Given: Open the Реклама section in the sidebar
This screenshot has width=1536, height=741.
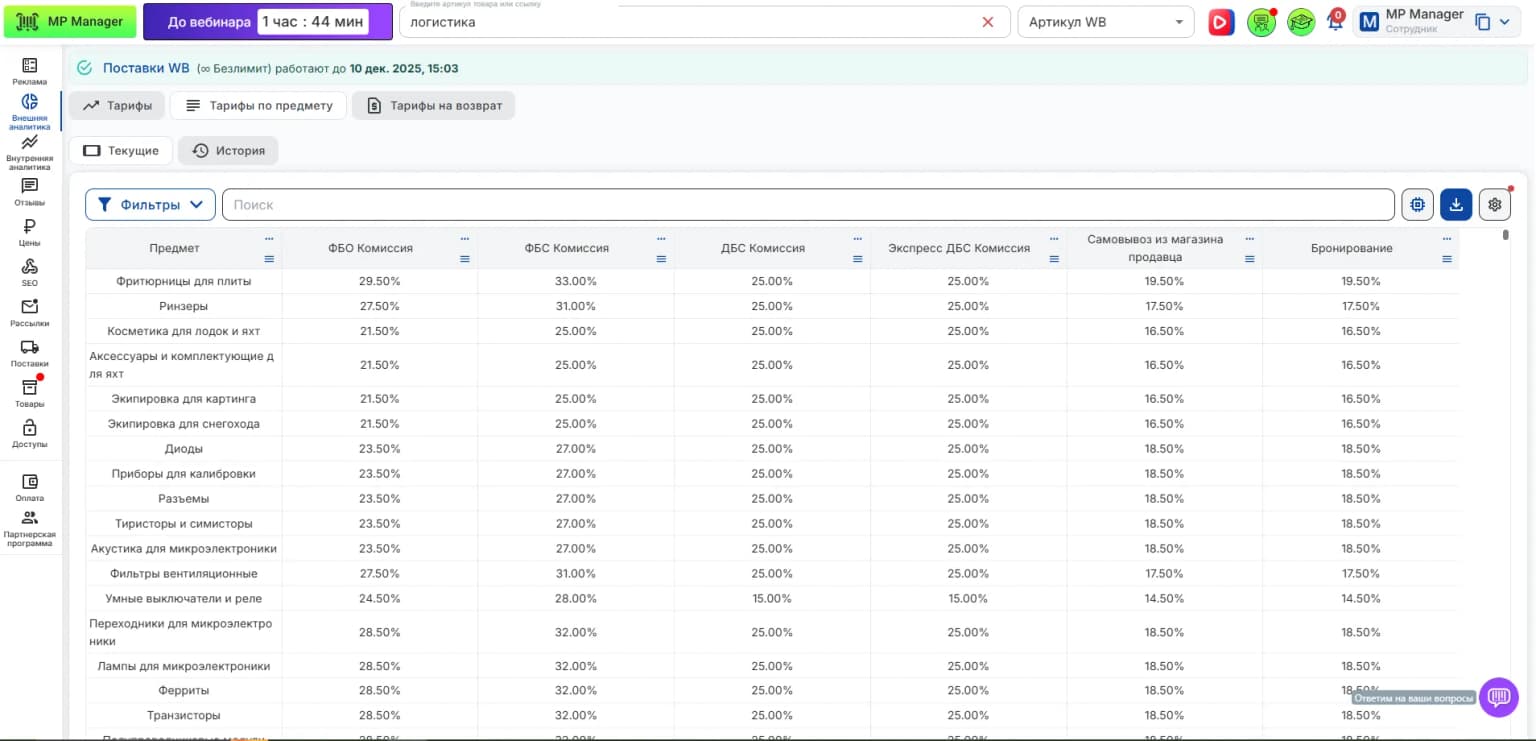Looking at the screenshot, I should coord(30,71).
